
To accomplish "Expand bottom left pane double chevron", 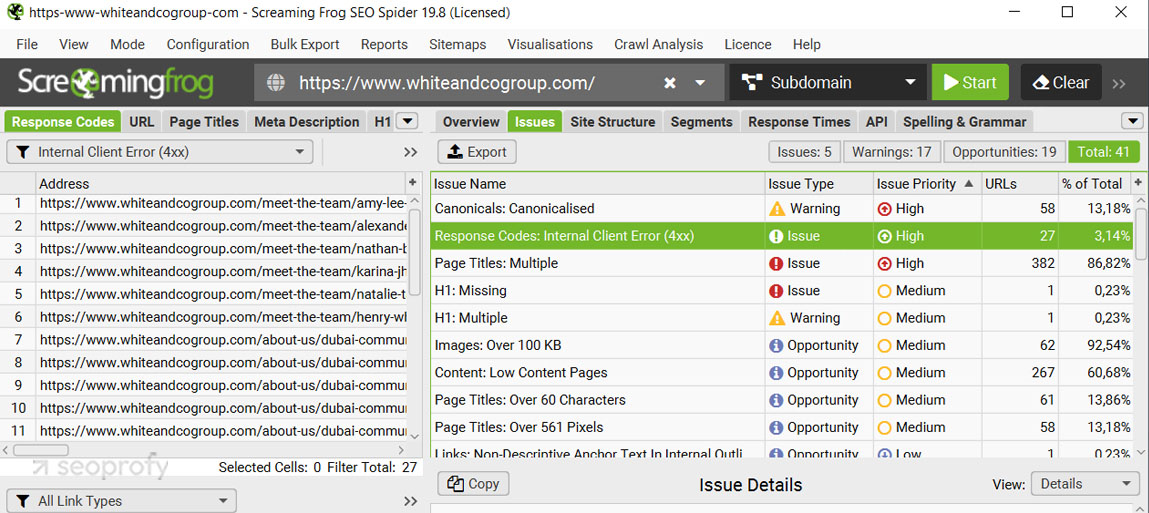I will point(410,502).
